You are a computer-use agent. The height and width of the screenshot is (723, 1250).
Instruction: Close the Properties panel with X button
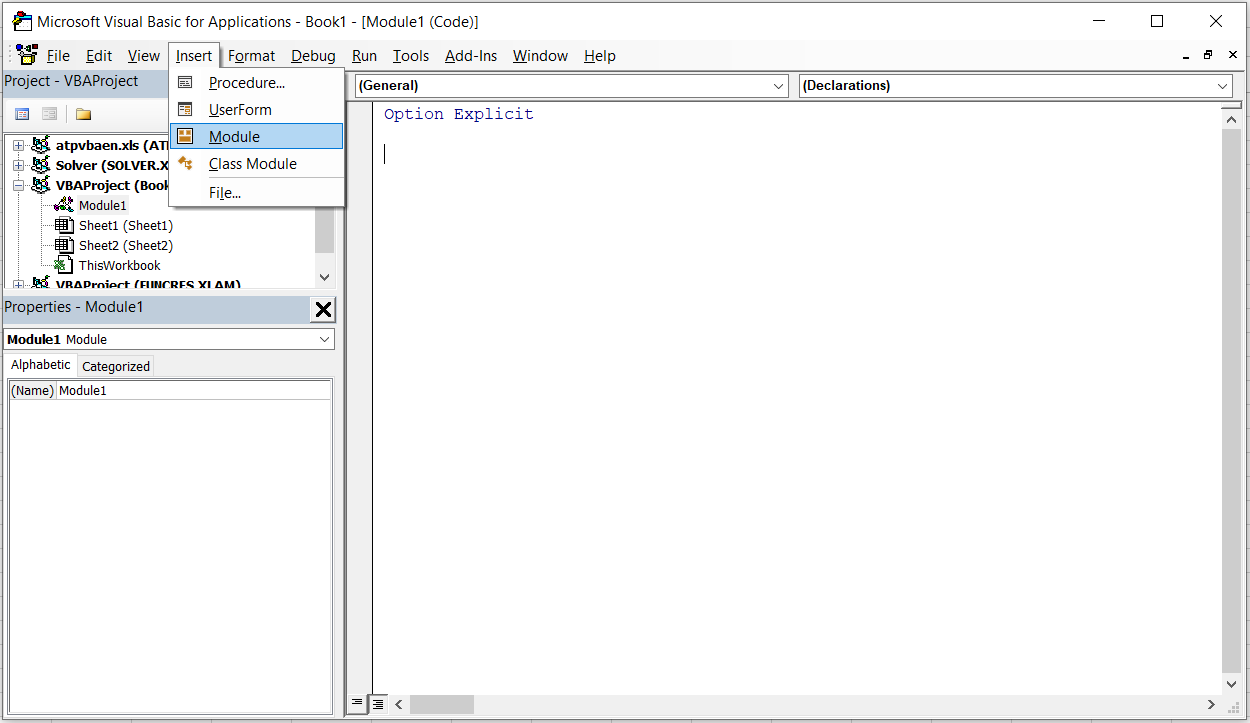pyautogui.click(x=323, y=310)
